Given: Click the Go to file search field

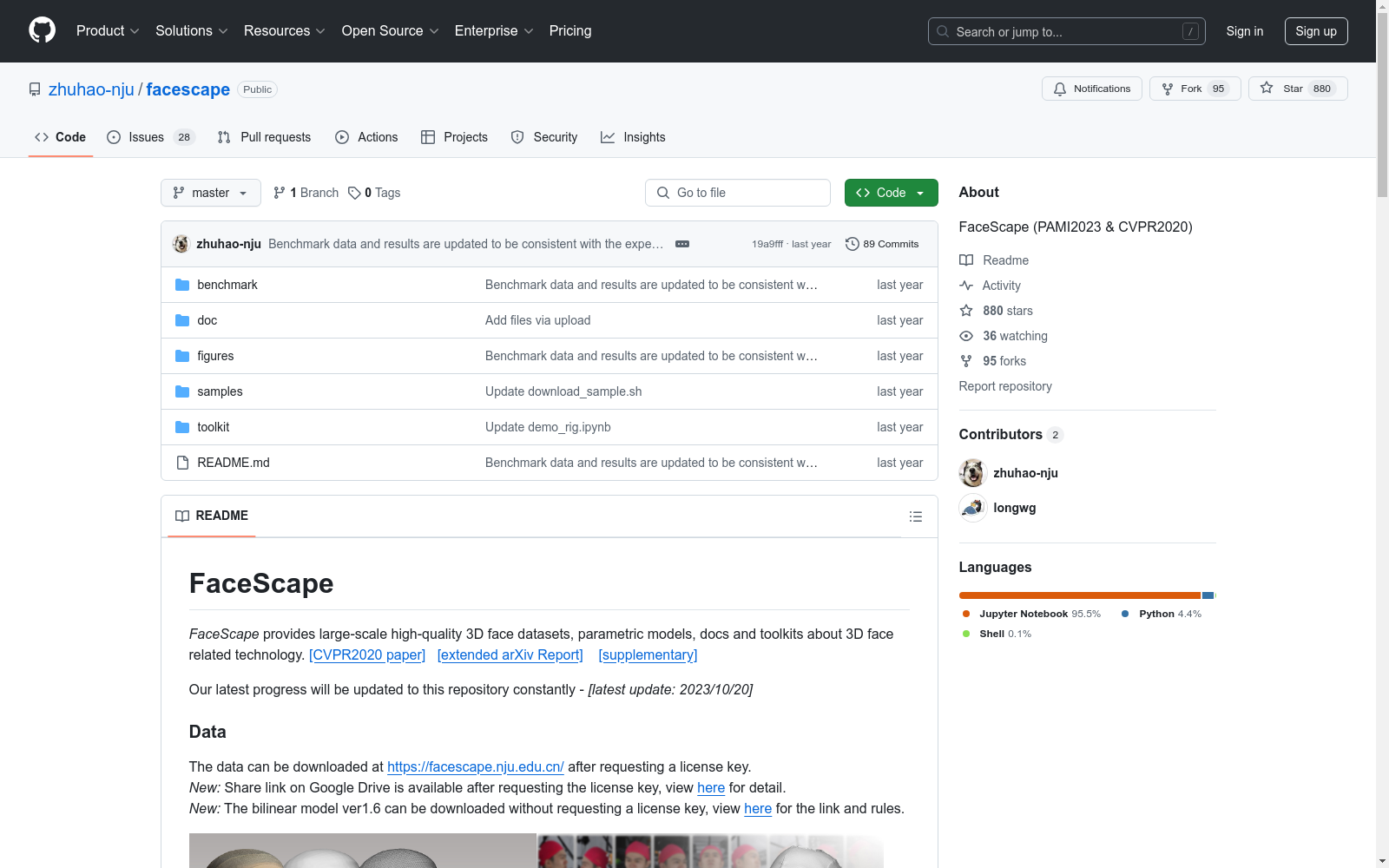Looking at the screenshot, I should (738, 193).
